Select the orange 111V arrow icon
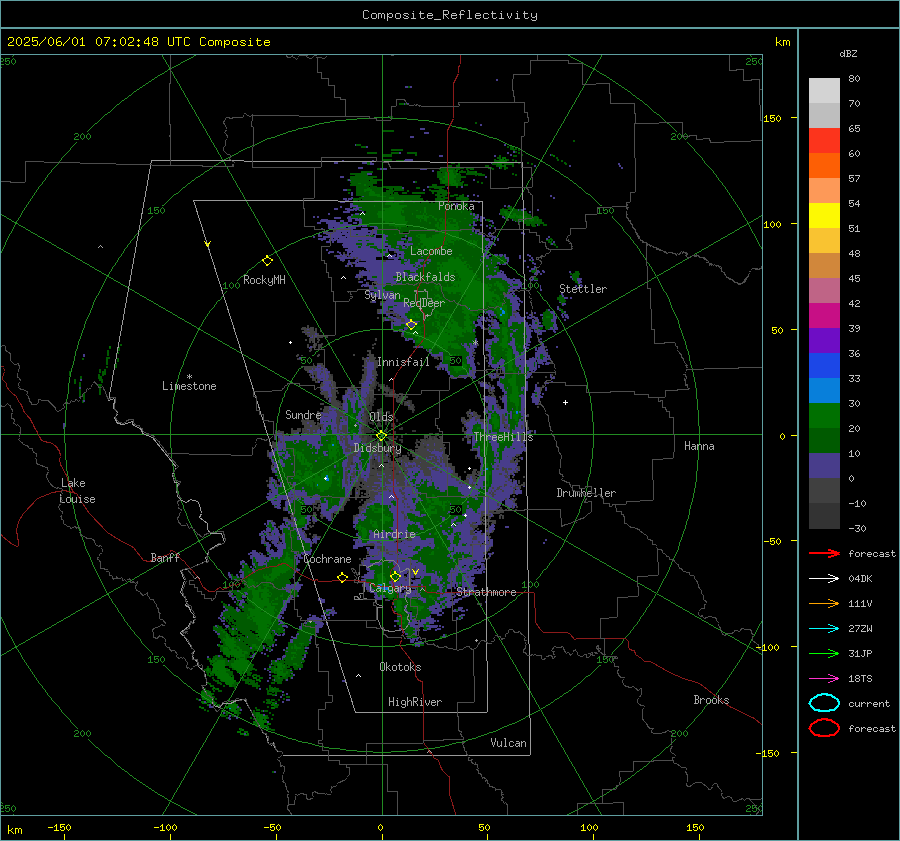900x841 pixels. point(824,603)
